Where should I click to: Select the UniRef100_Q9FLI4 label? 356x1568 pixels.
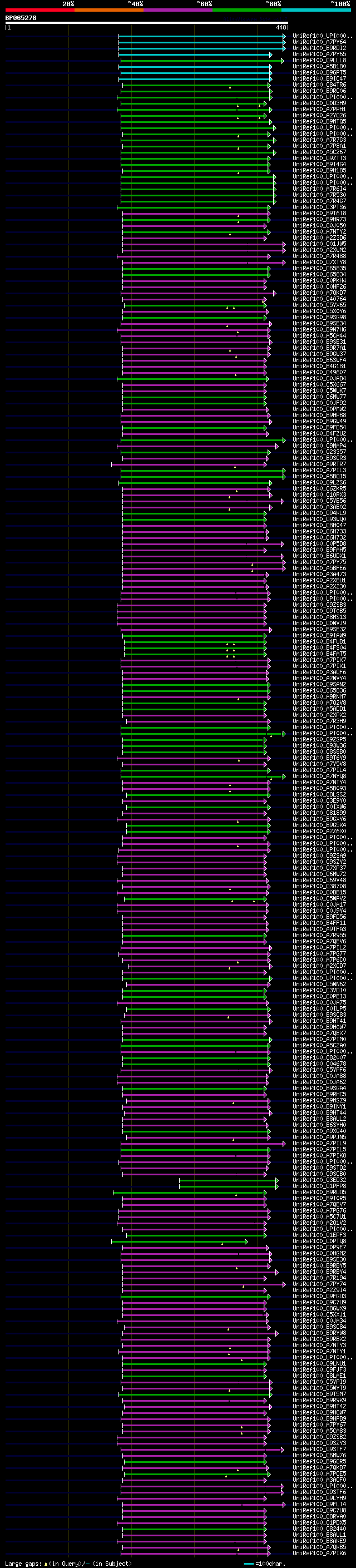(x=319, y=1504)
